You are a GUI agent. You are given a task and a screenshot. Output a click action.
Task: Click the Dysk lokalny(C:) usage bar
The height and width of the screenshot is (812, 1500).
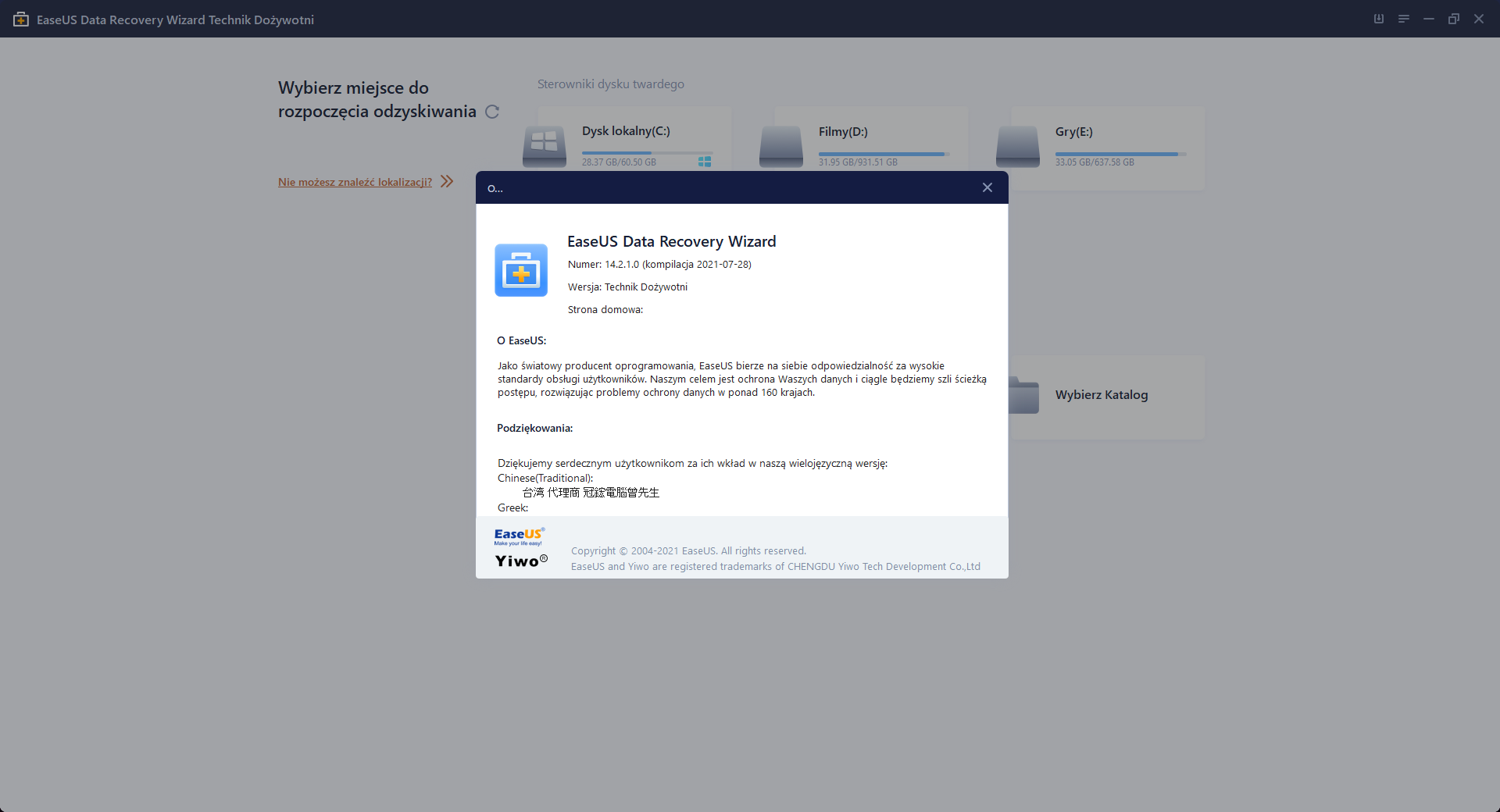(648, 153)
